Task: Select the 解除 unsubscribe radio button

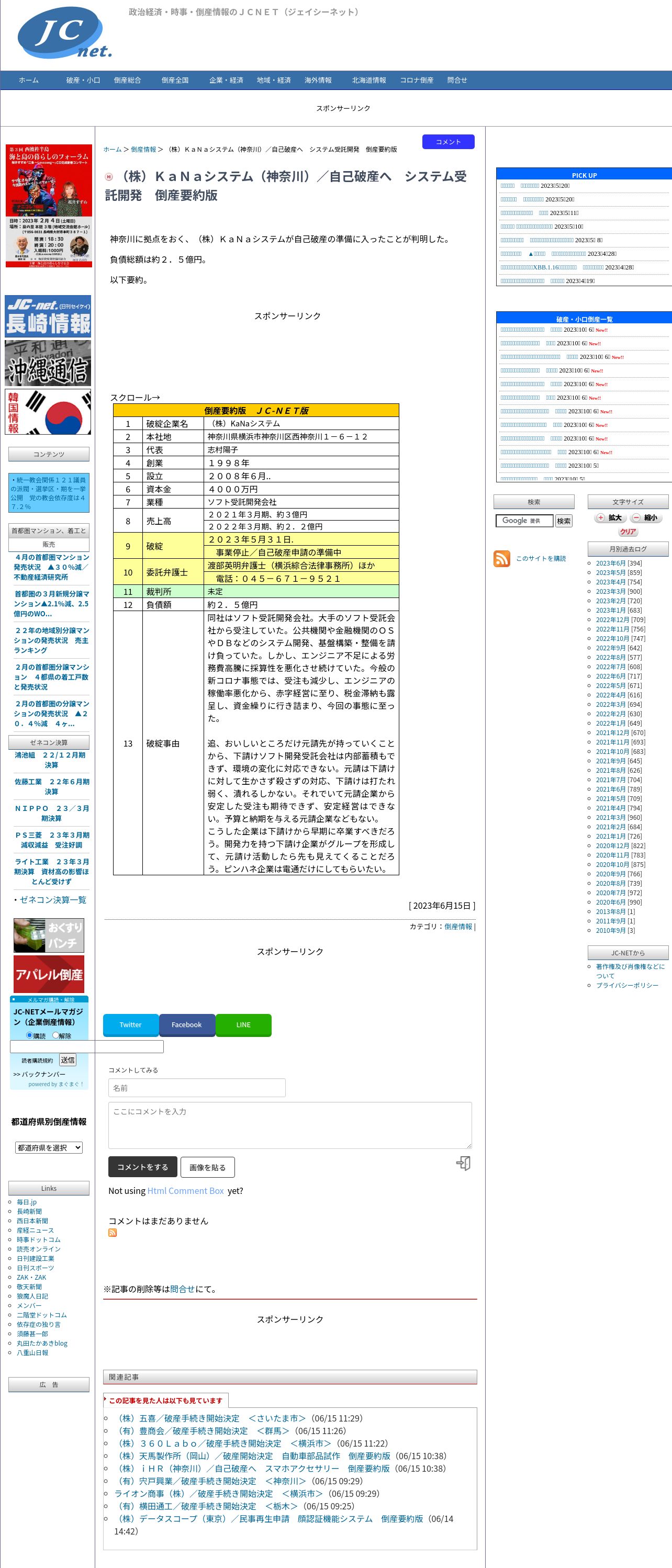Action: pyautogui.click(x=55, y=1035)
